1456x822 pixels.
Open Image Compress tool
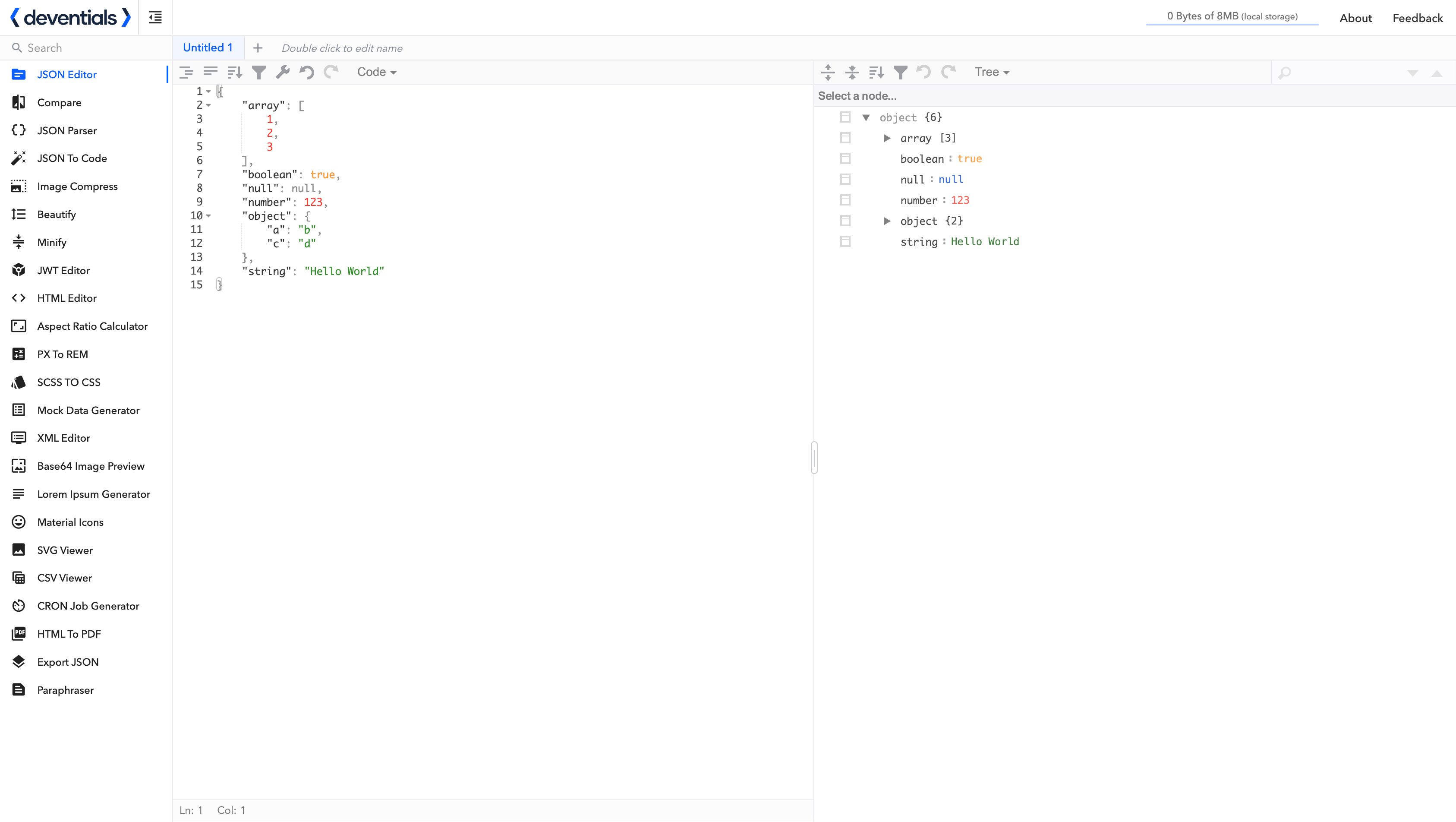tap(86, 187)
